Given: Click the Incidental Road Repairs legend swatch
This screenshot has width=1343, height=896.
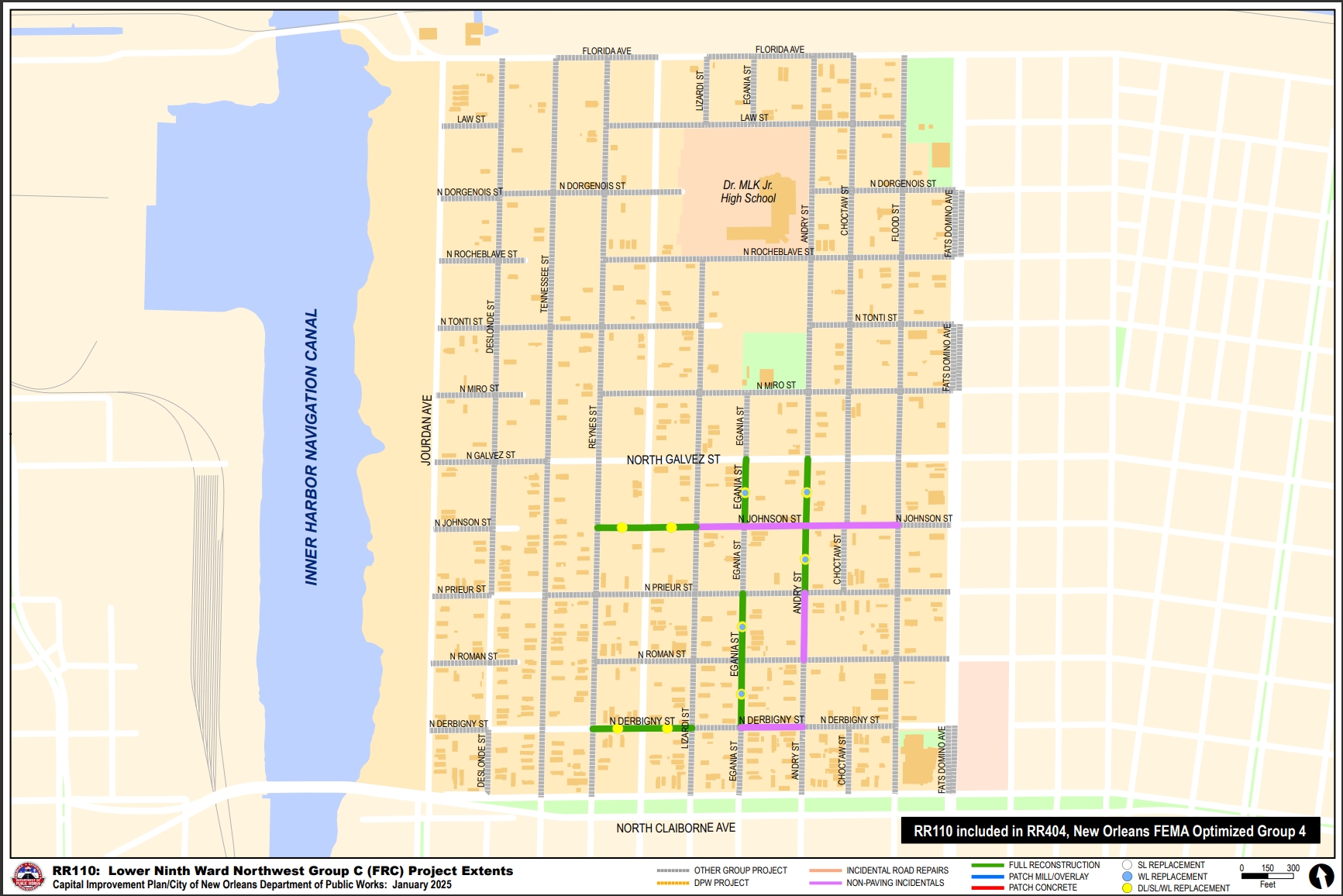Looking at the screenshot, I should click(x=825, y=870).
